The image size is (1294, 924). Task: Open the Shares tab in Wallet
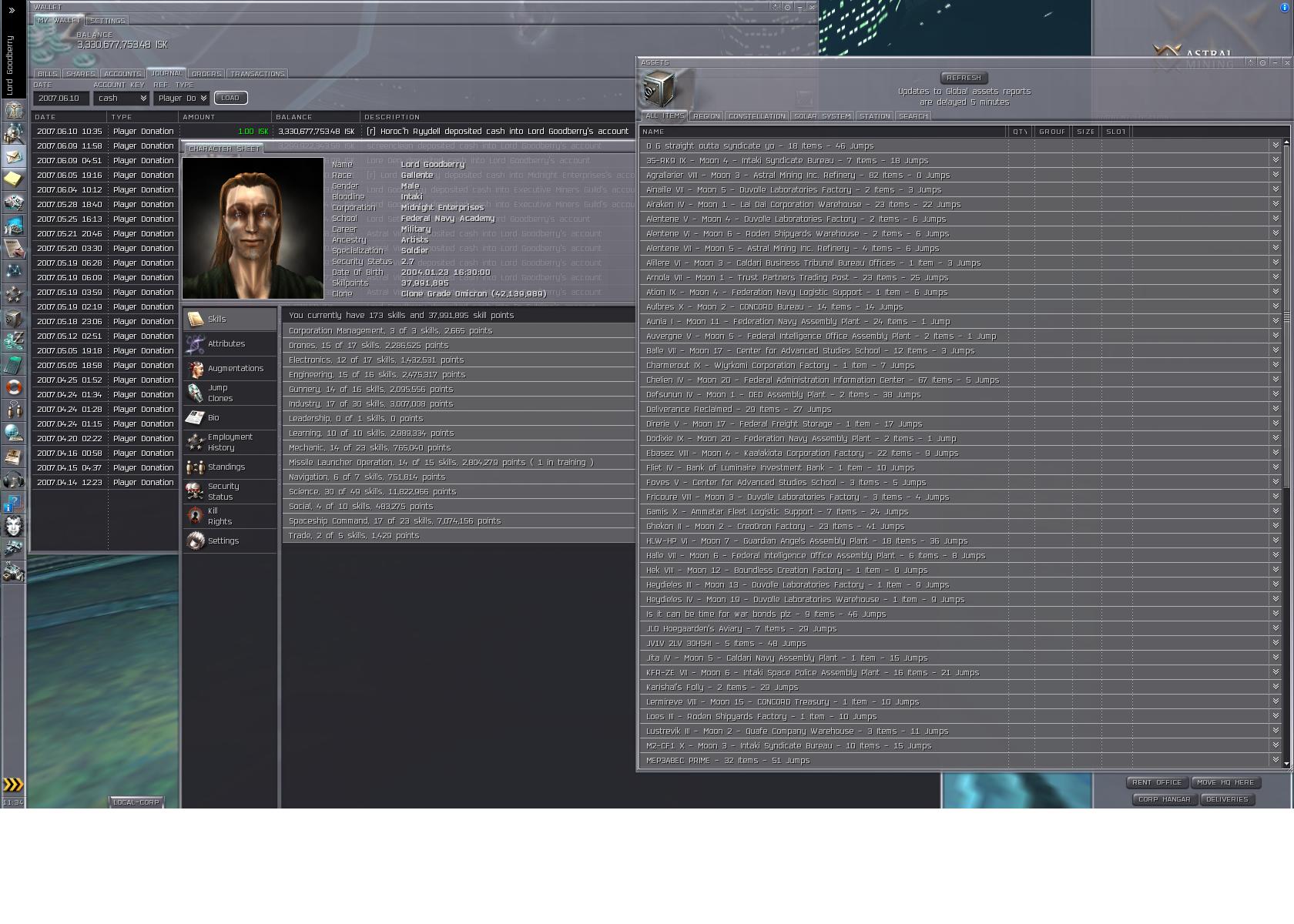point(81,74)
